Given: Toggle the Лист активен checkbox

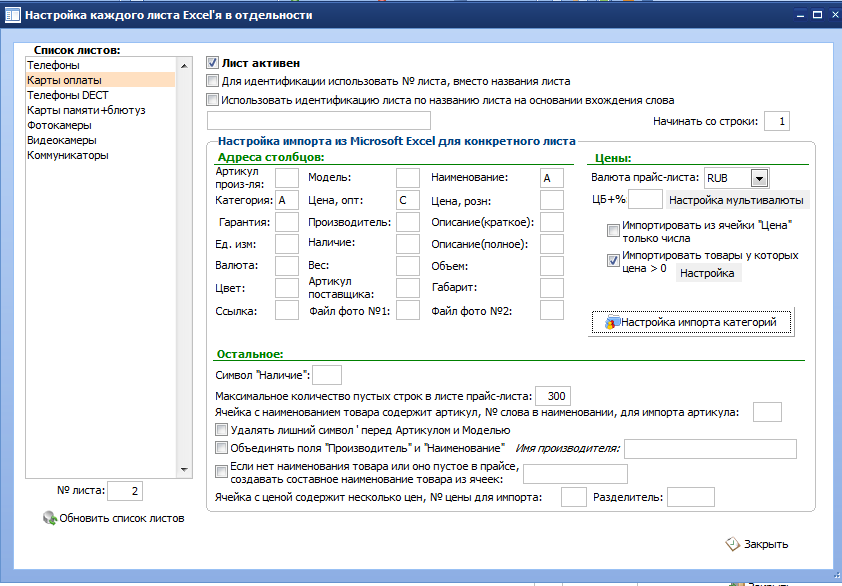Looking at the screenshot, I should 213,63.
